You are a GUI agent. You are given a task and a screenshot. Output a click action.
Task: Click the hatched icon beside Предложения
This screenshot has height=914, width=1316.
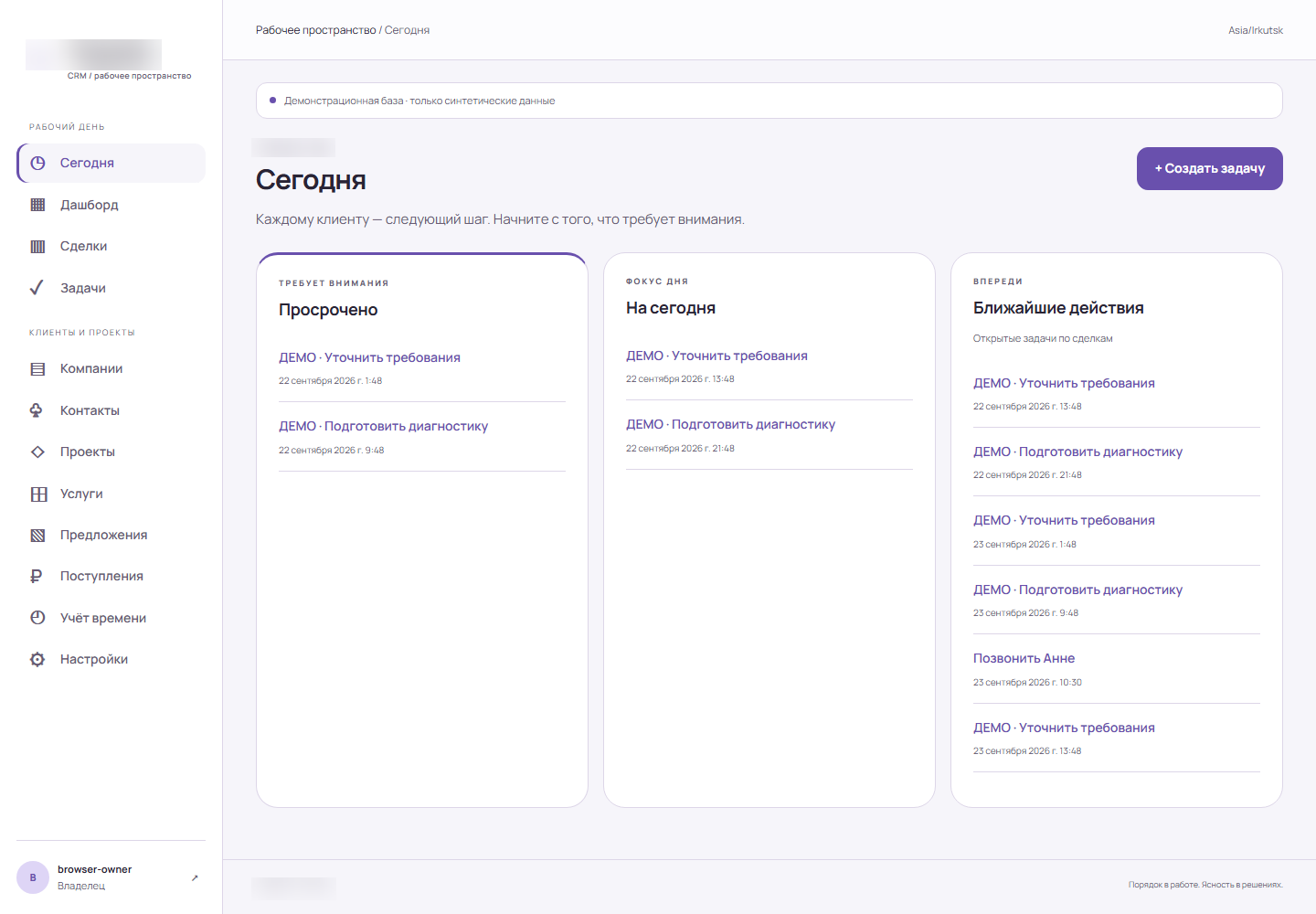pyautogui.click(x=37, y=535)
